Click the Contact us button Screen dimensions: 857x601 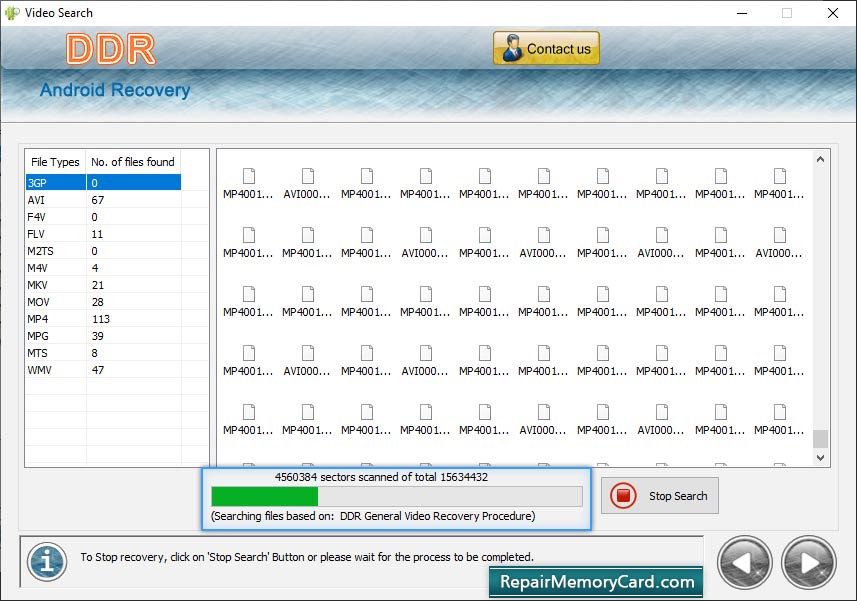click(546, 48)
